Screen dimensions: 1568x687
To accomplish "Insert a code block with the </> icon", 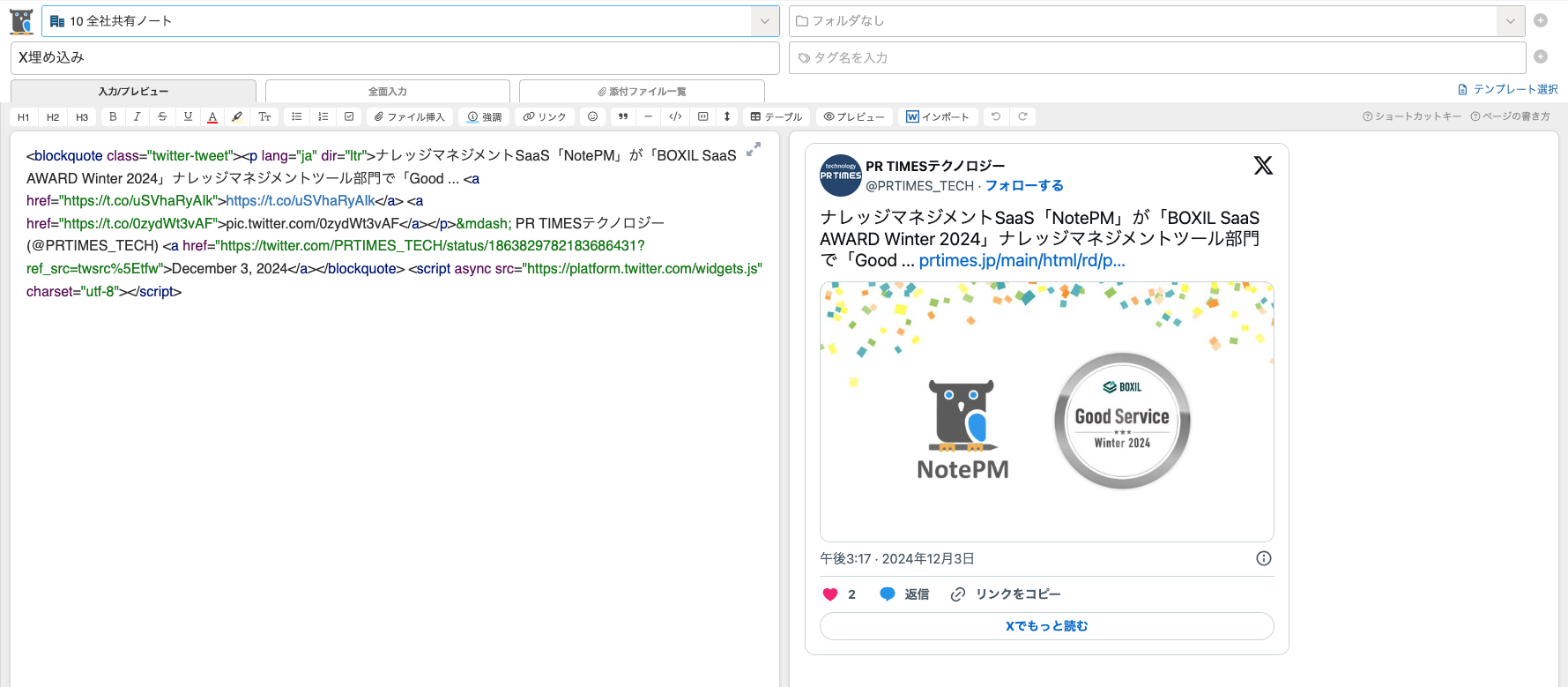I will click(x=675, y=116).
